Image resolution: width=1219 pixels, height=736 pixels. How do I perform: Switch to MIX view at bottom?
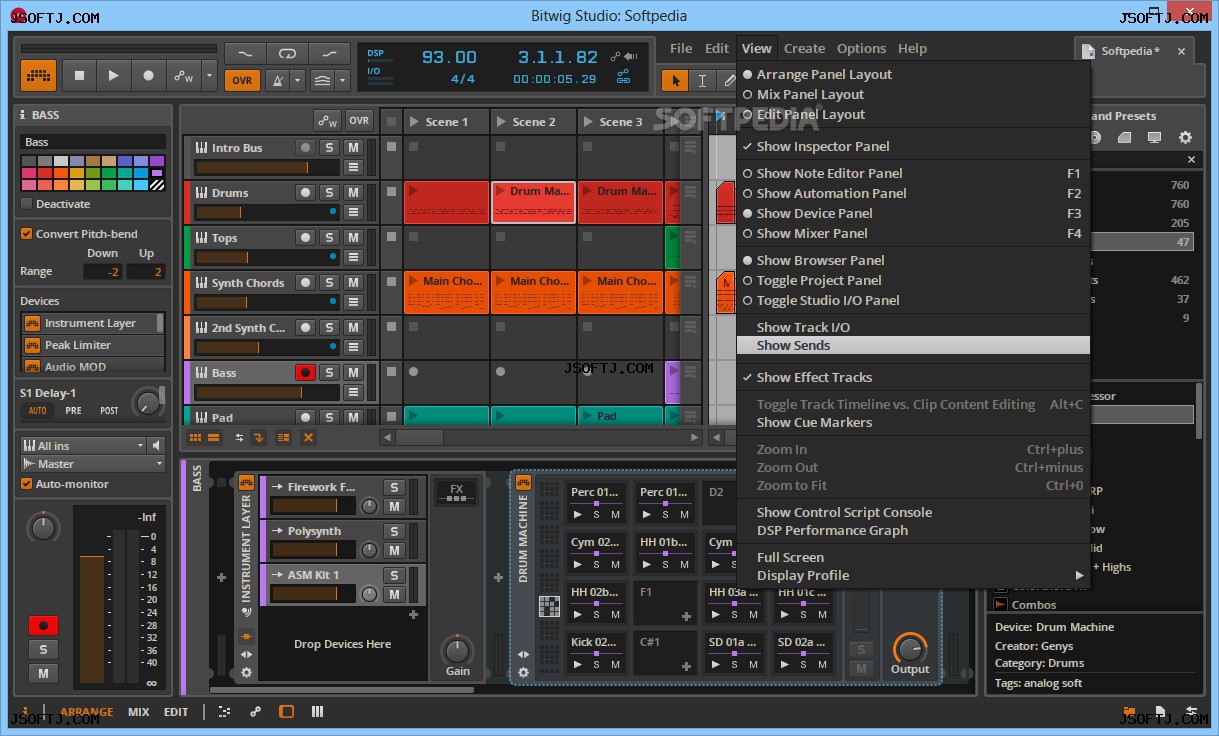pyautogui.click(x=138, y=712)
